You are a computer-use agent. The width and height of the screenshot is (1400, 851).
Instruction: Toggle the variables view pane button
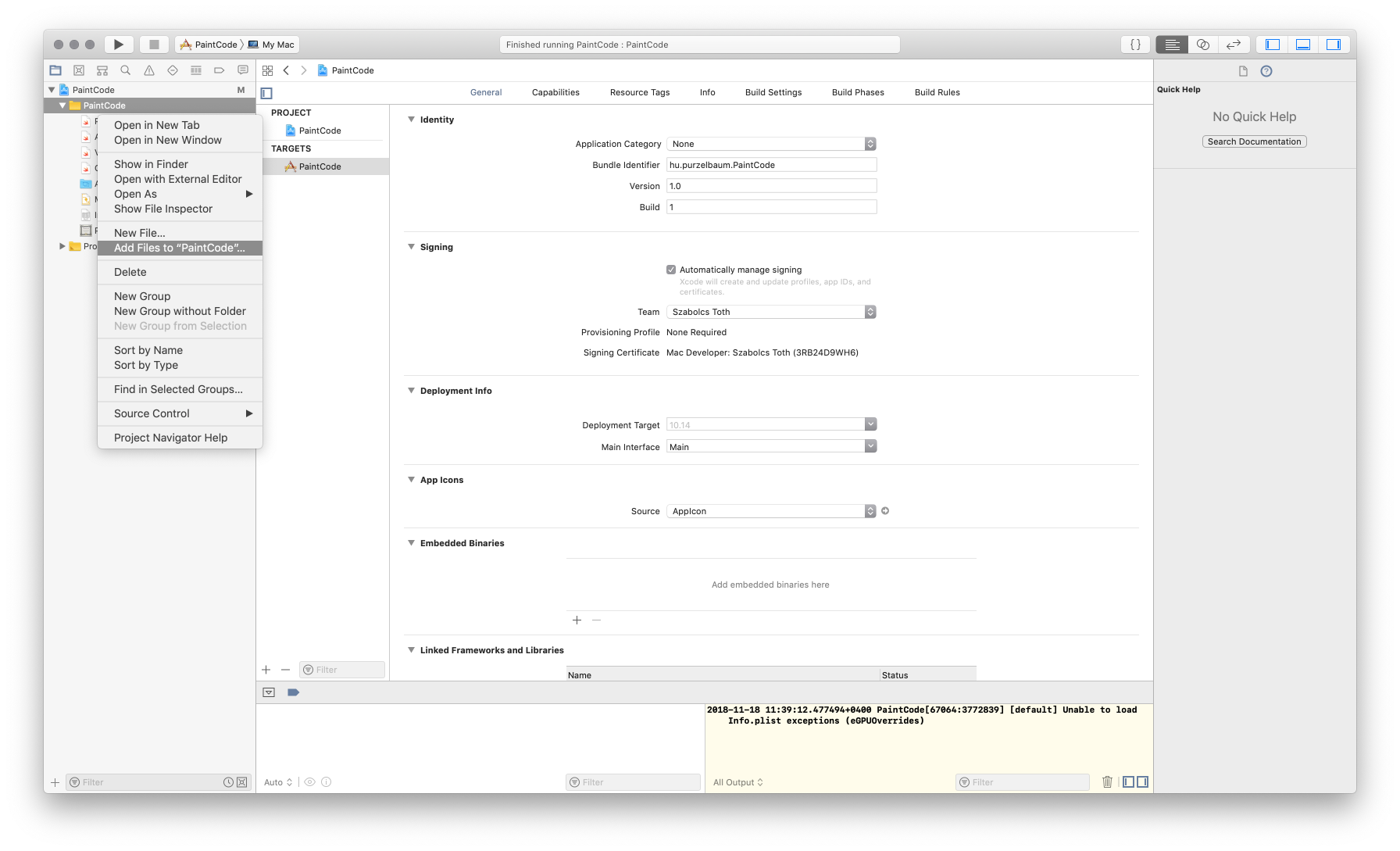point(1128,781)
